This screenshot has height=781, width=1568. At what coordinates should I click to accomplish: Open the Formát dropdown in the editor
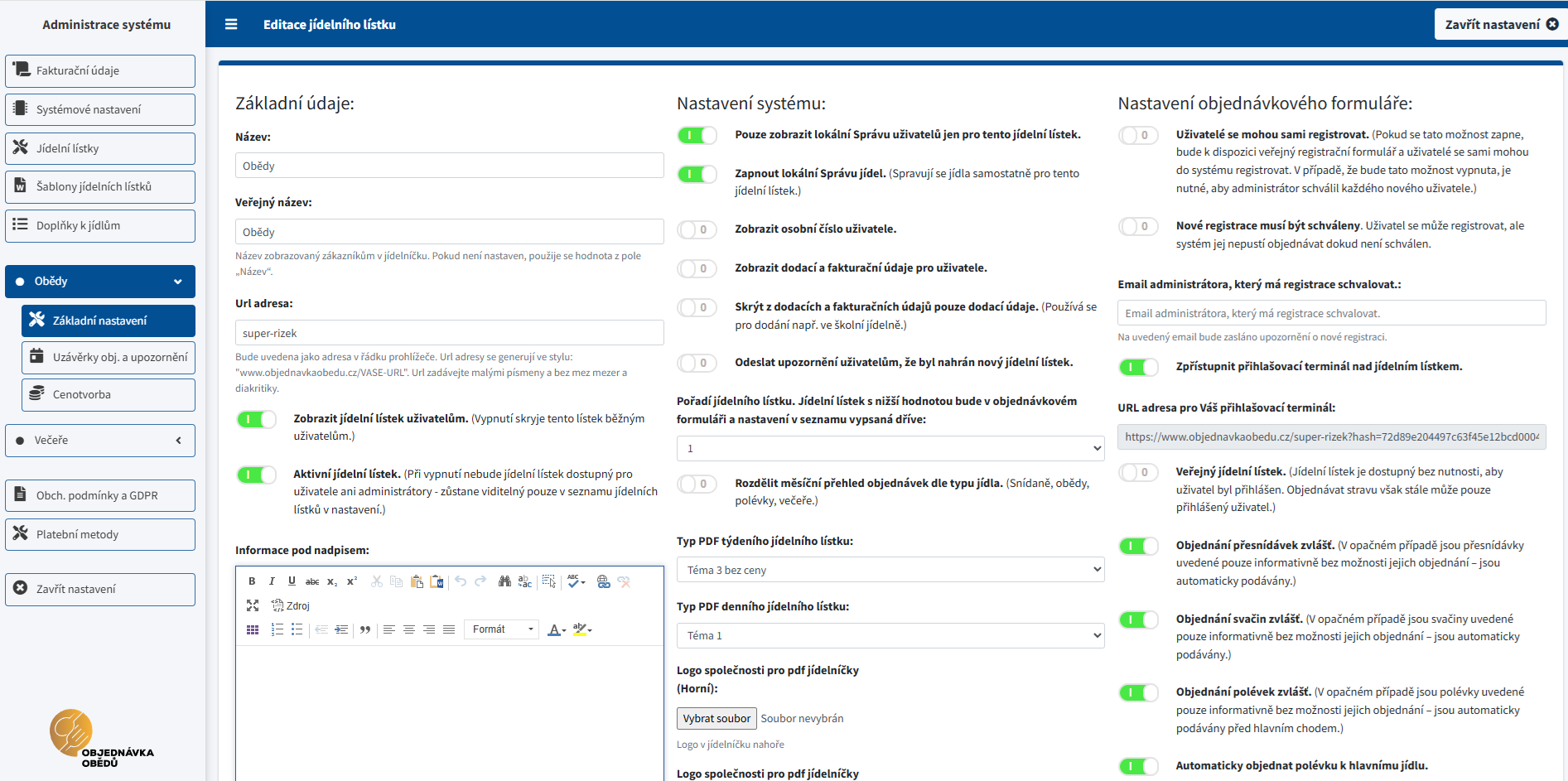coord(501,629)
